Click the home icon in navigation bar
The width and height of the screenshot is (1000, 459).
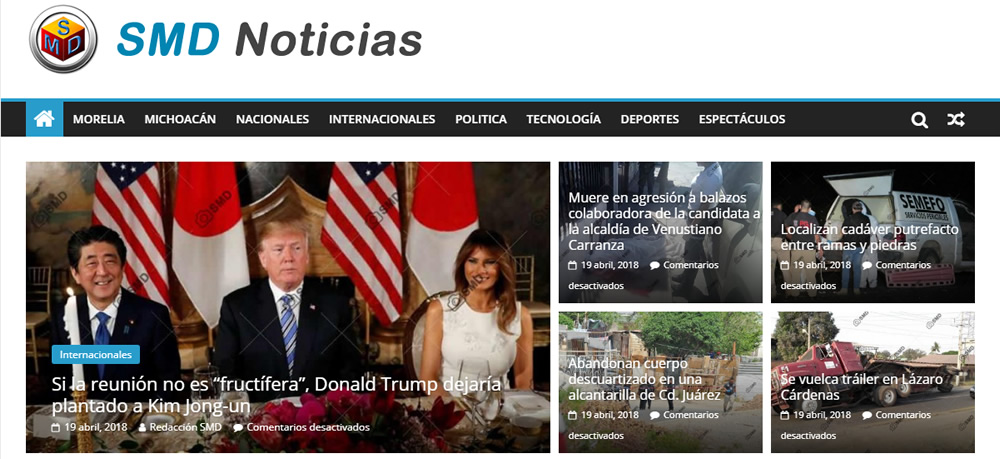[x=44, y=119]
